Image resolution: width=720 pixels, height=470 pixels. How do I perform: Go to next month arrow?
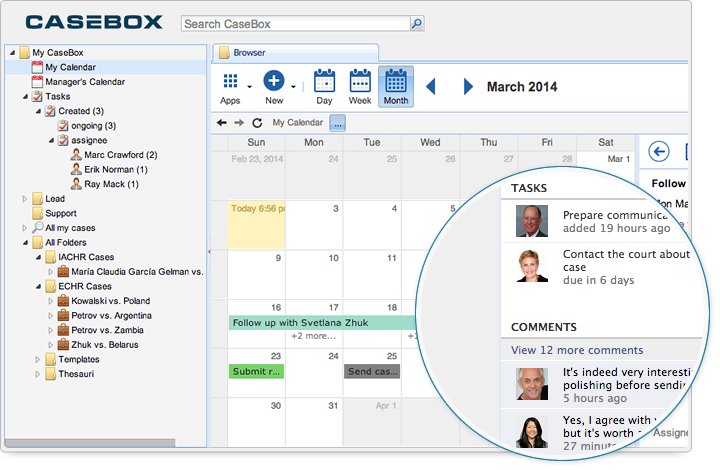tap(468, 86)
